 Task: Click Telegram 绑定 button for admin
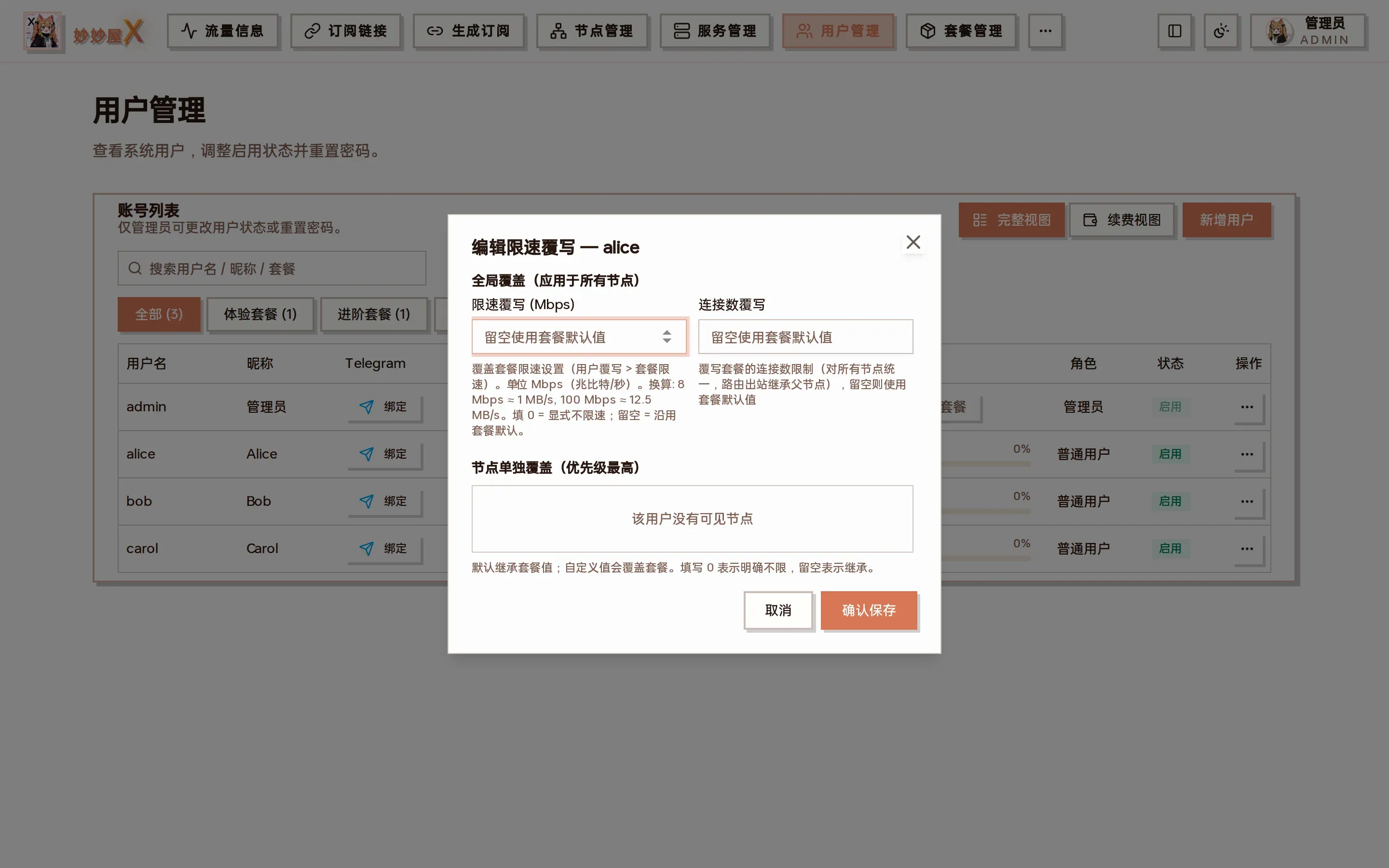point(384,407)
